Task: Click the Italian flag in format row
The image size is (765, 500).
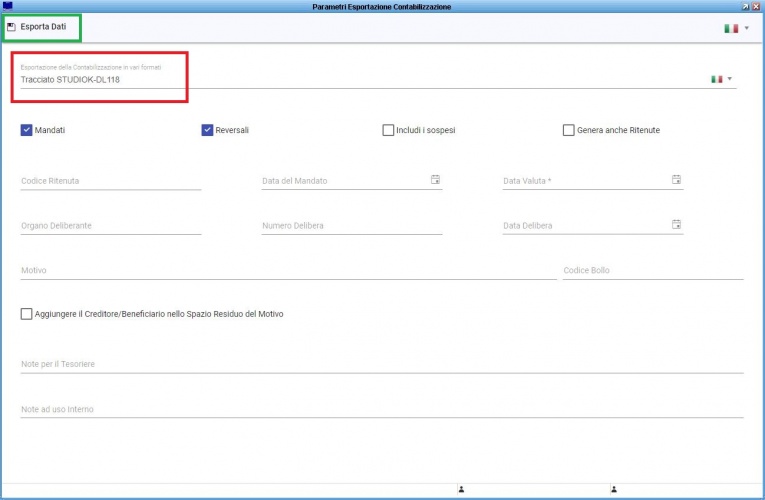Action: tap(717, 79)
